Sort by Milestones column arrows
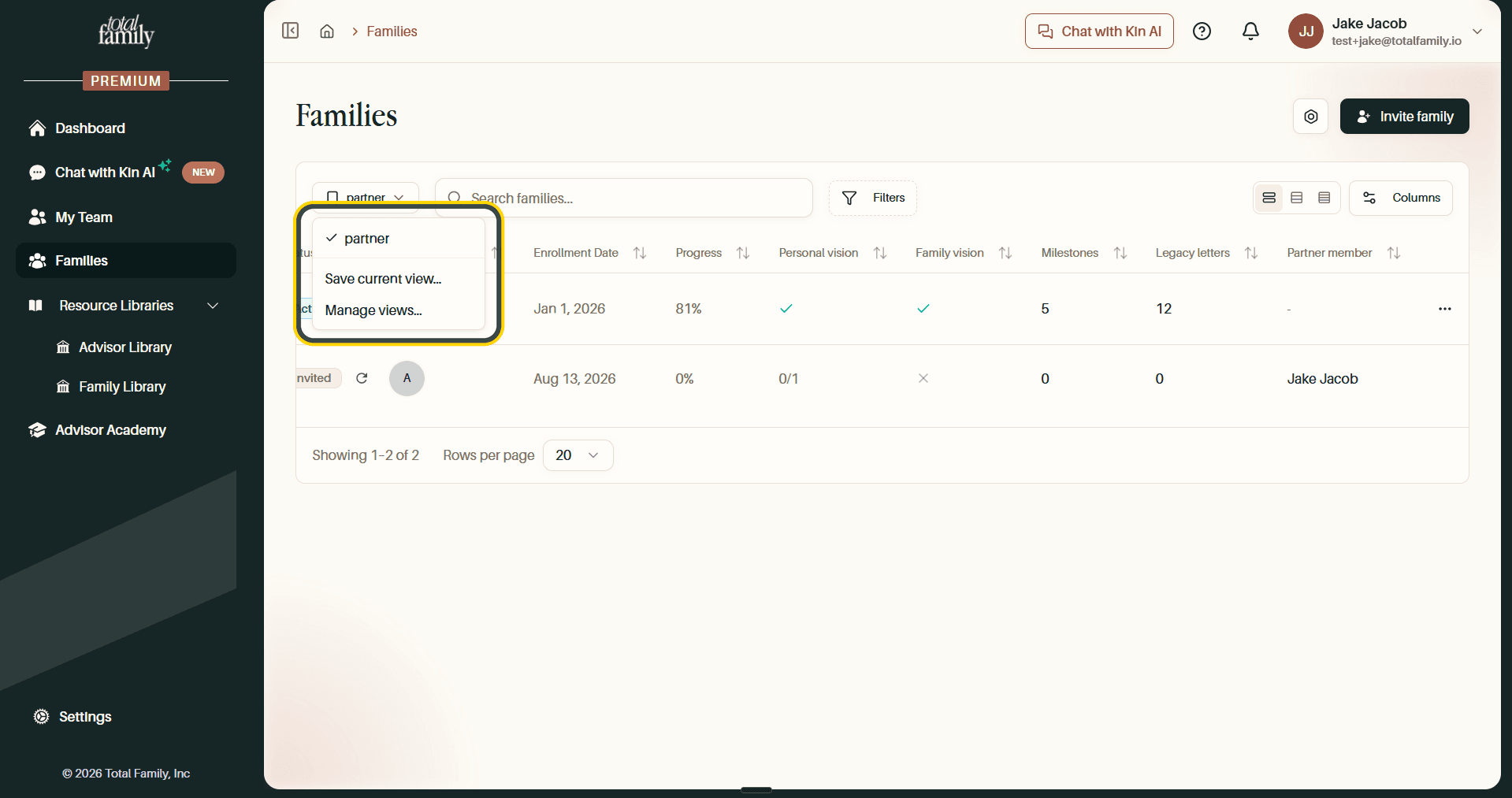 (1120, 253)
